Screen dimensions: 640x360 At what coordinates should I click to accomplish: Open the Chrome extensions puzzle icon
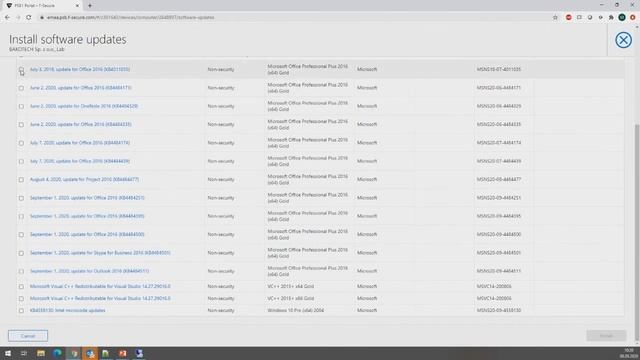click(611, 18)
